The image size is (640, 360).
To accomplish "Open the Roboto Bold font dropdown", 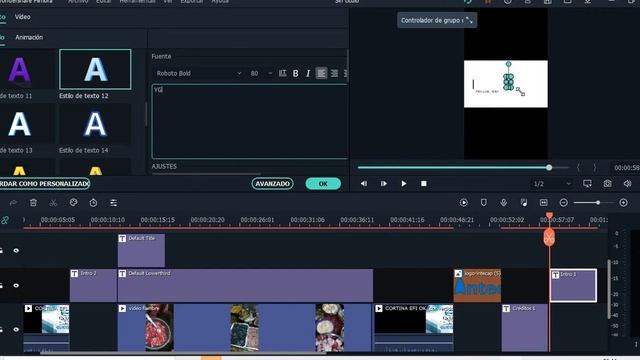I will [199, 73].
